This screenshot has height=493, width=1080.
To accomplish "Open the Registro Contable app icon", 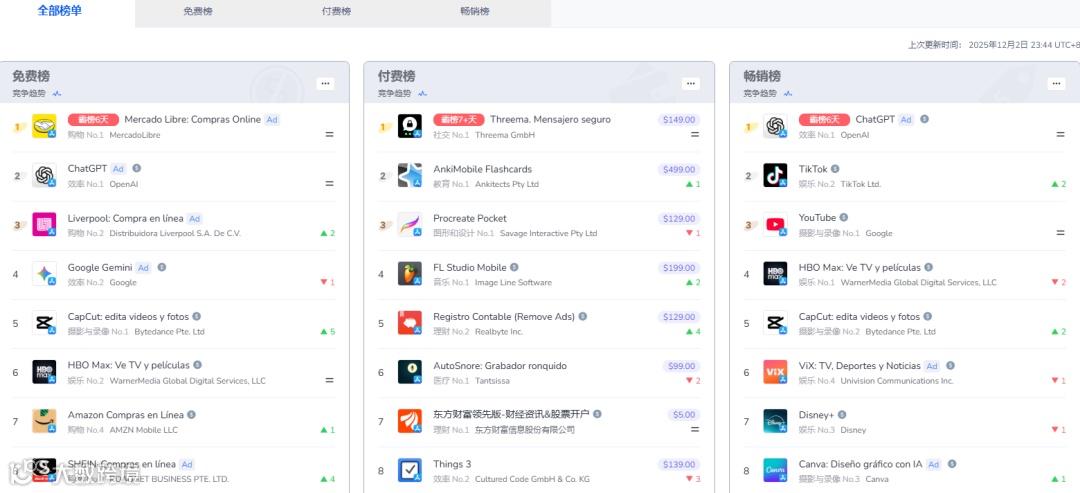I will [x=410, y=323].
